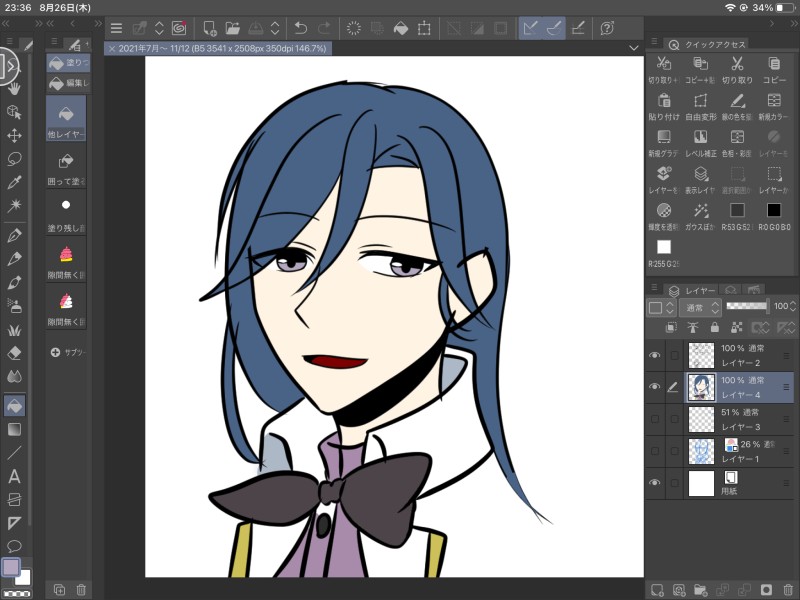The width and height of the screenshot is (800, 600).
Task: Click the stepper arrows after the save icon
Action: coord(275,28)
